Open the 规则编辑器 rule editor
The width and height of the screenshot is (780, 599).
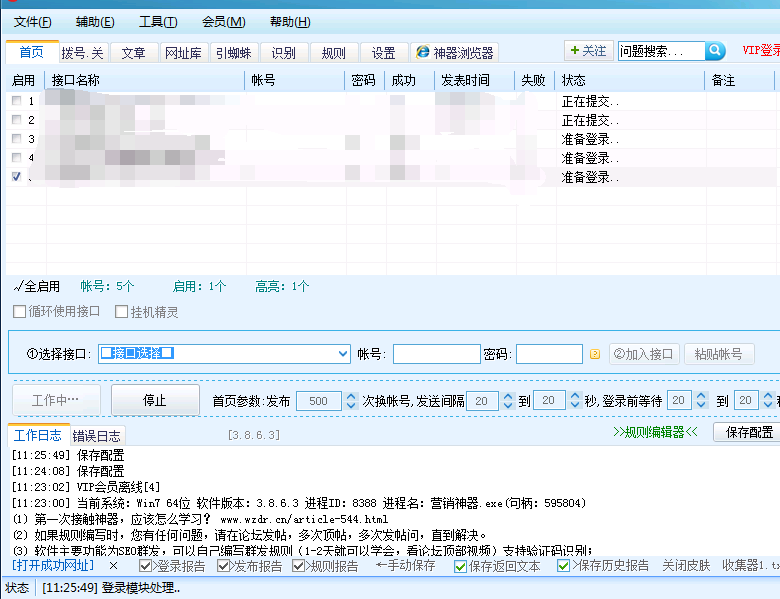[x=655, y=432]
